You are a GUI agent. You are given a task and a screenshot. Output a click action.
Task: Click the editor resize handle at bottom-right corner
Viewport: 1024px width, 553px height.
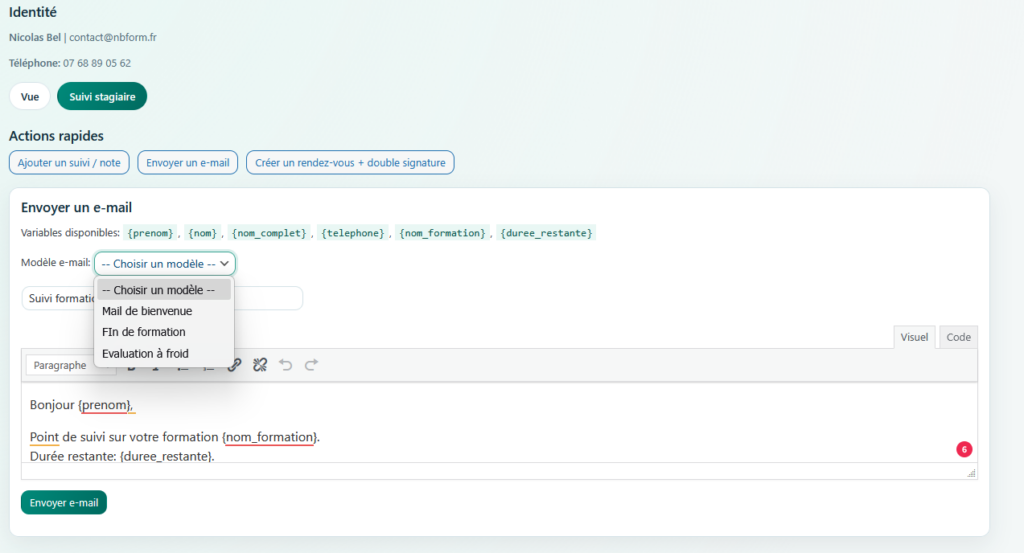(971, 474)
